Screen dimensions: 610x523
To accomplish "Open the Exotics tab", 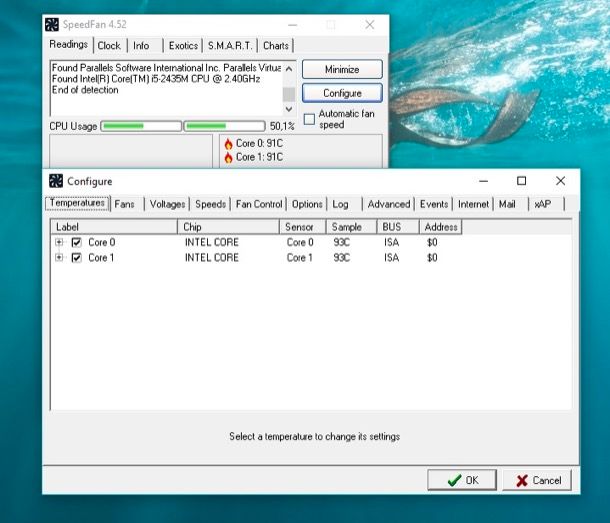I will pos(183,46).
